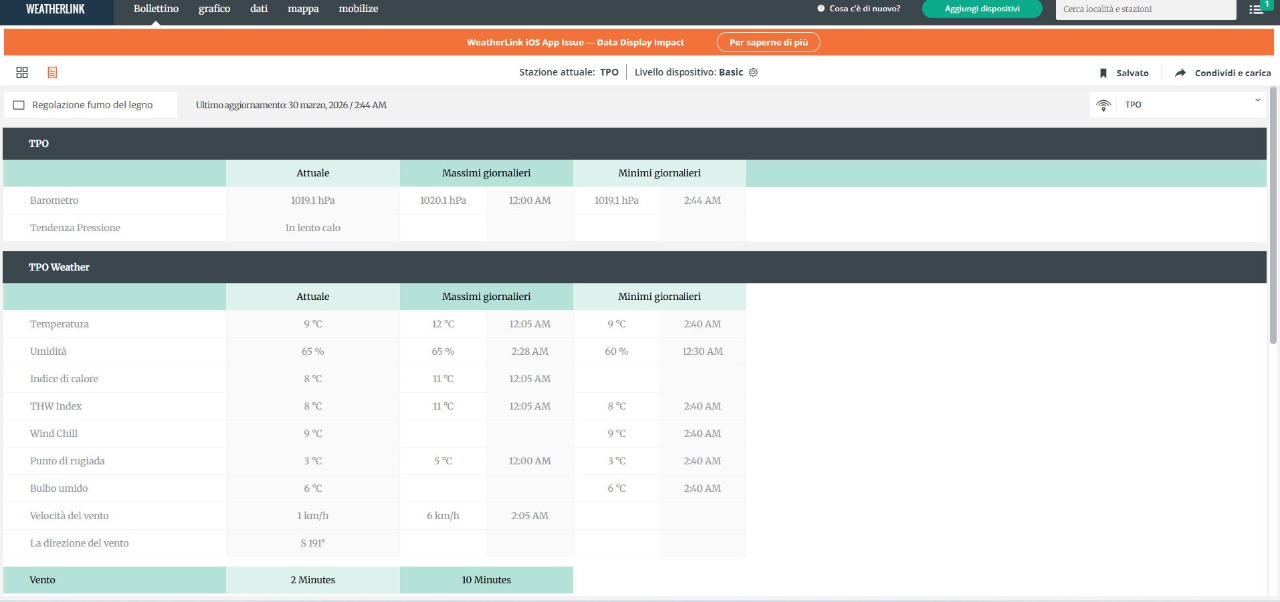
Task: Open the grafico tab
Action: tap(214, 9)
